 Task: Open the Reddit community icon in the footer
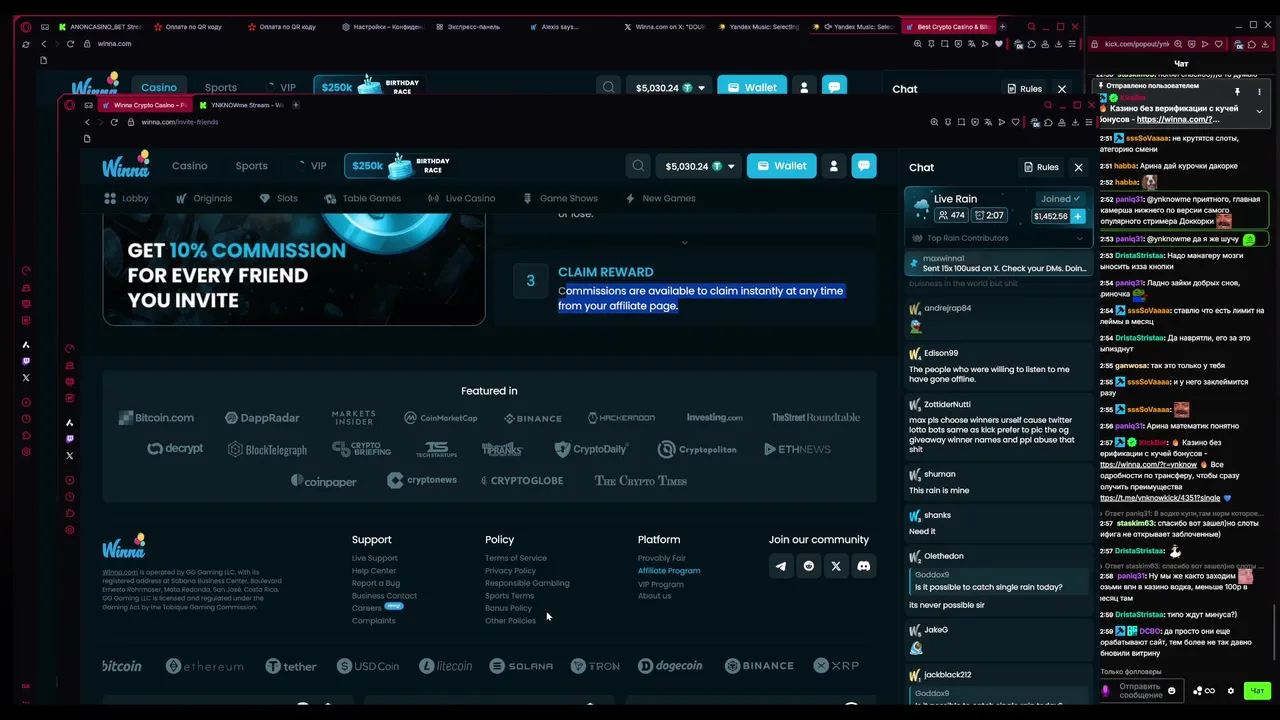[x=809, y=566]
